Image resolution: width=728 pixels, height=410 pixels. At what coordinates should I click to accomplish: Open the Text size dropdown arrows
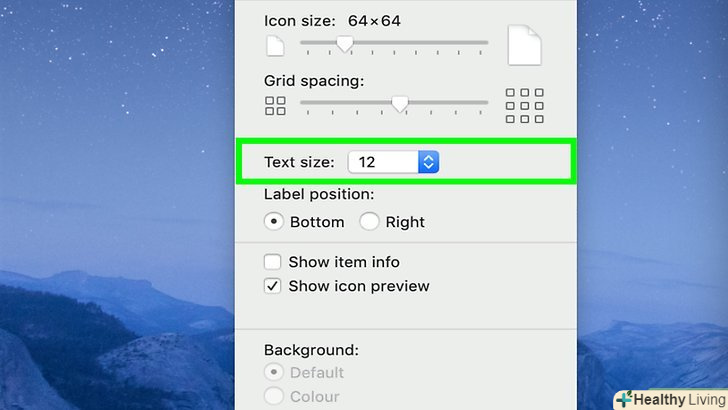pos(429,162)
